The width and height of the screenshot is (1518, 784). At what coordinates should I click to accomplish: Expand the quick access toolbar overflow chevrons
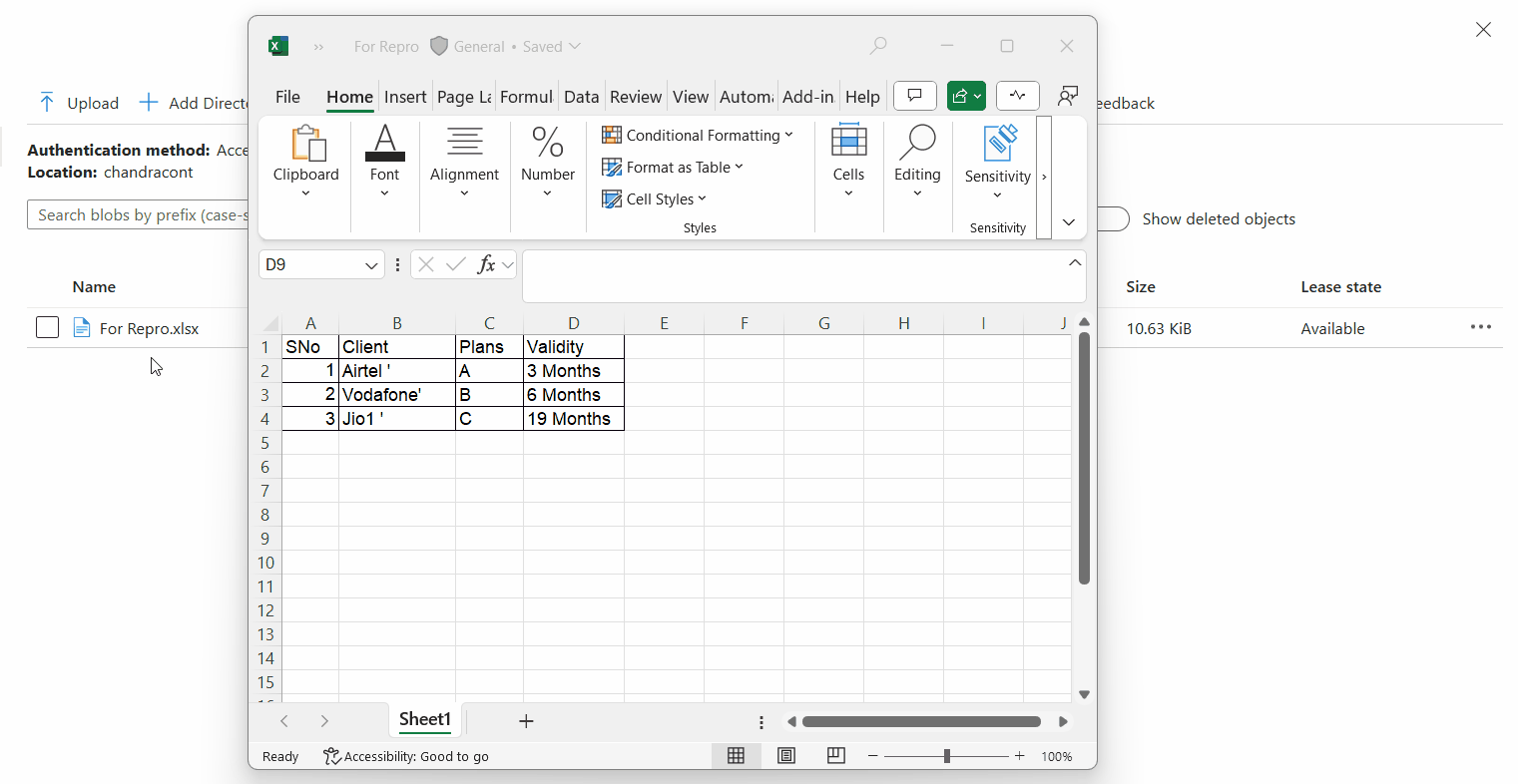tap(319, 47)
